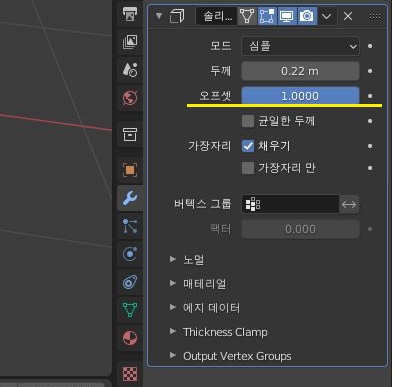
Task: Toggle vertex group invert arrow button
Action: coord(349,204)
